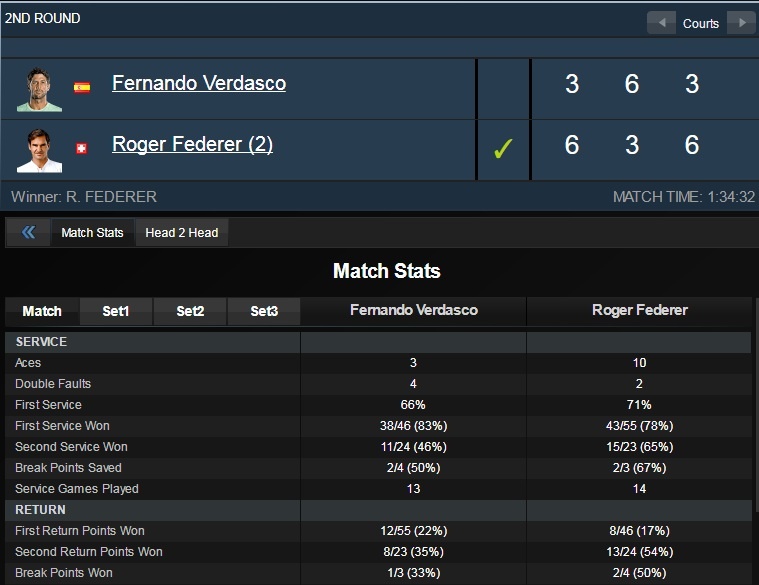759x585 pixels.
Task: Click the RETURN section header
Action: [x=40, y=510]
